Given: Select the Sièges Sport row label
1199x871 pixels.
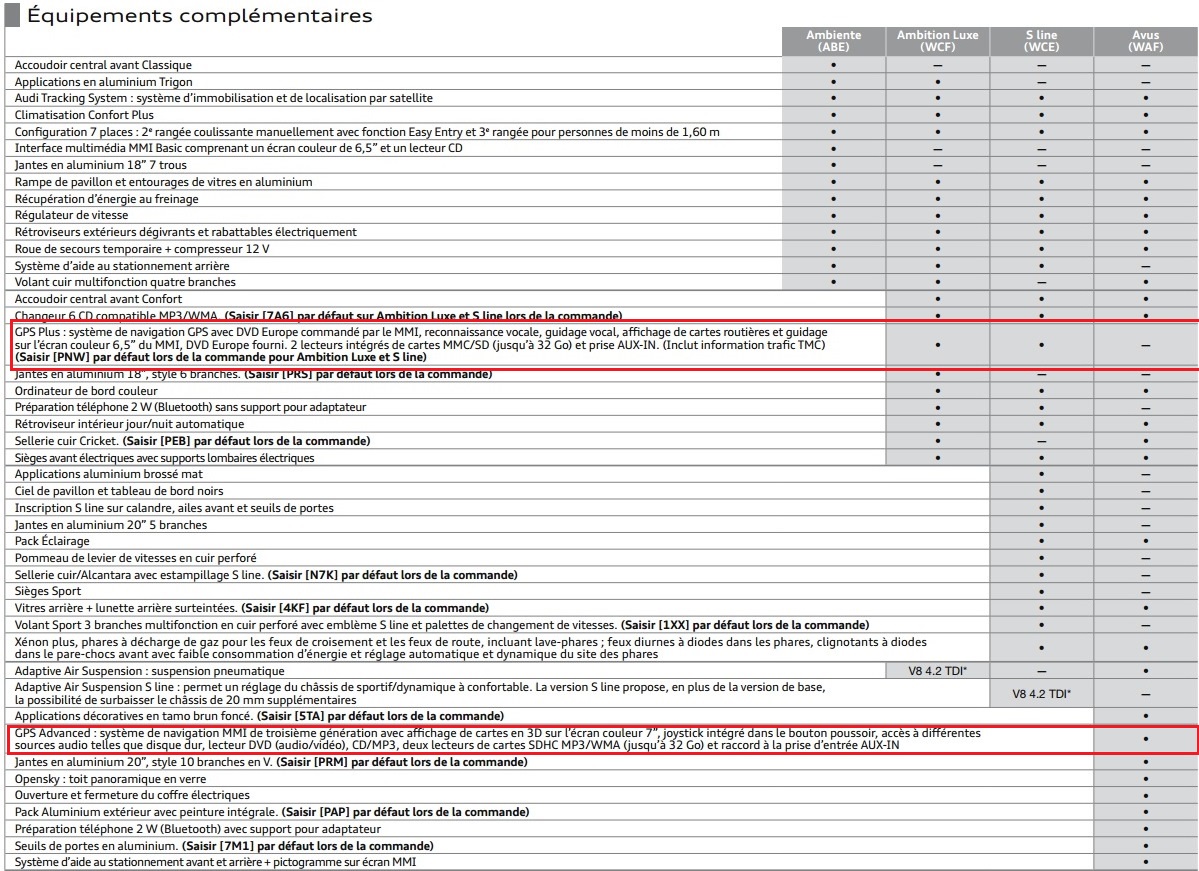Looking at the screenshot, I should [x=47, y=591].
